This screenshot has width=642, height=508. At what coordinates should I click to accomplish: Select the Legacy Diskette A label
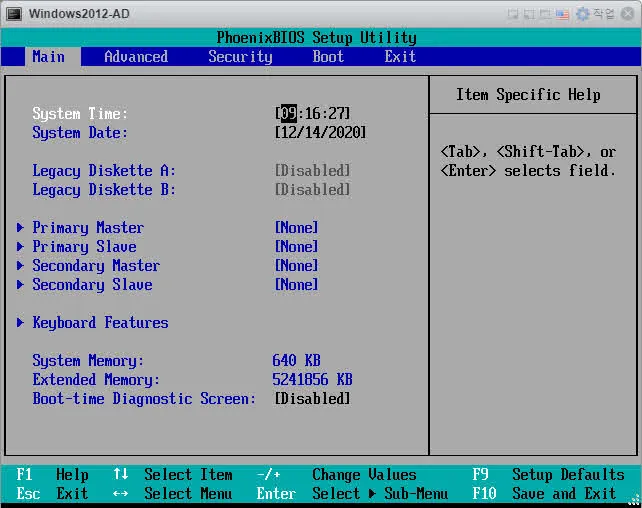tap(104, 170)
